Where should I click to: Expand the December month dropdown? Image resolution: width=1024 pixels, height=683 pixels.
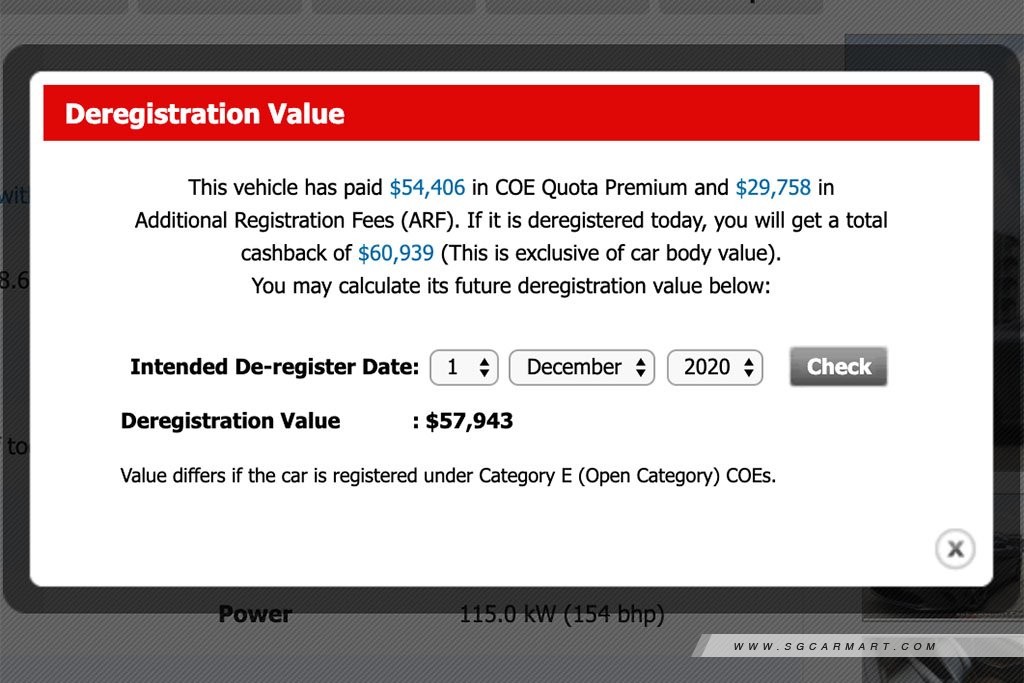(581, 367)
